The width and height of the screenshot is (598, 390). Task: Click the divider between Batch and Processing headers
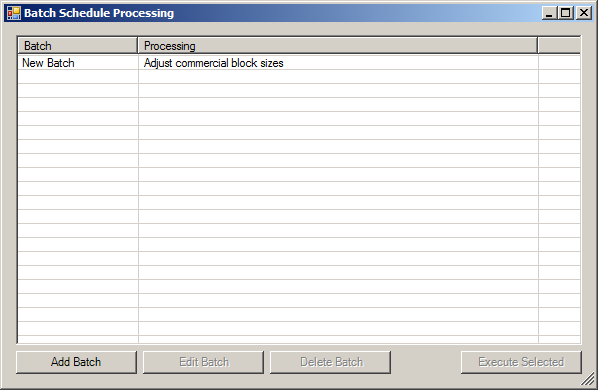point(138,46)
